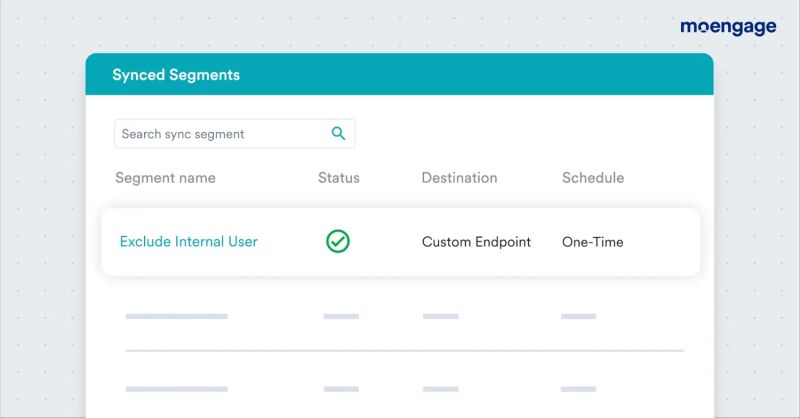Sort by the Status column header
The image size is (800, 418).
(339, 178)
